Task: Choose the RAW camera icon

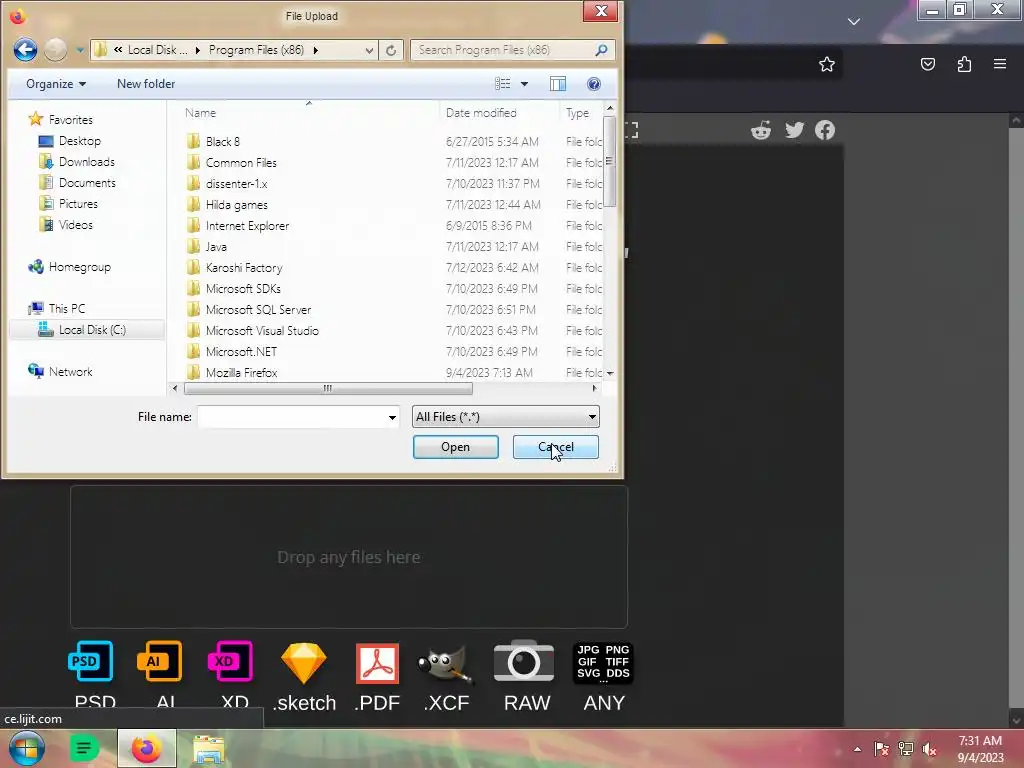Action: click(524, 661)
